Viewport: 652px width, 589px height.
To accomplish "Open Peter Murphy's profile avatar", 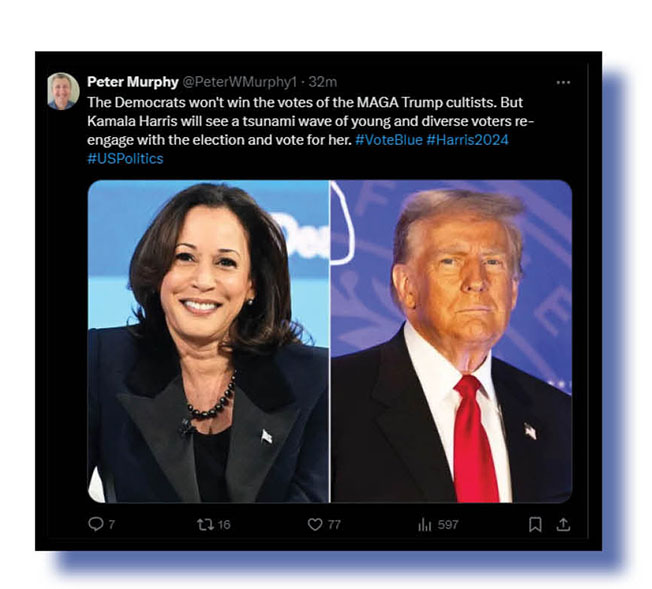I will pyautogui.click(x=63, y=91).
